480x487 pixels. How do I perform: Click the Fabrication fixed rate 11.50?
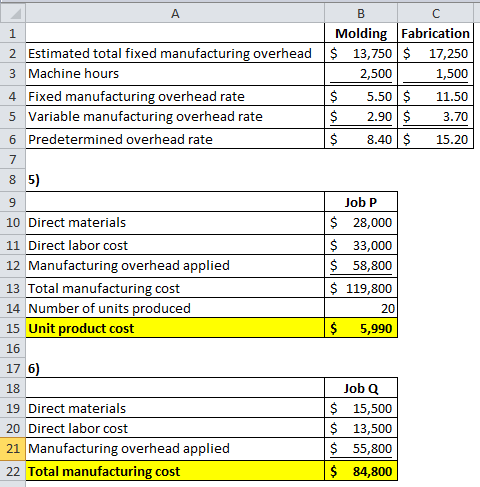pyautogui.click(x=435, y=96)
